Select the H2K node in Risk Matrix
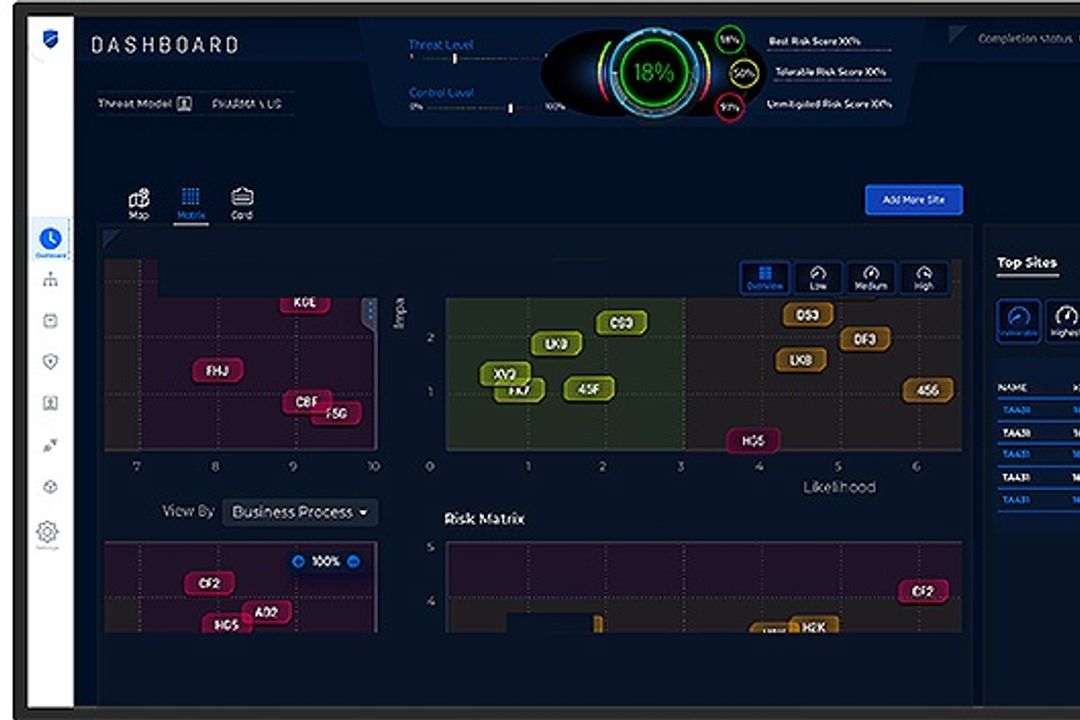Viewport: 1080px width, 720px height. (x=813, y=626)
